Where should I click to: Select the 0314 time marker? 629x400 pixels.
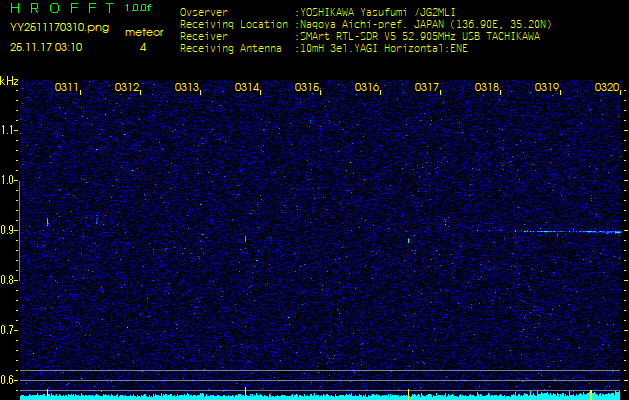[247, 88]
